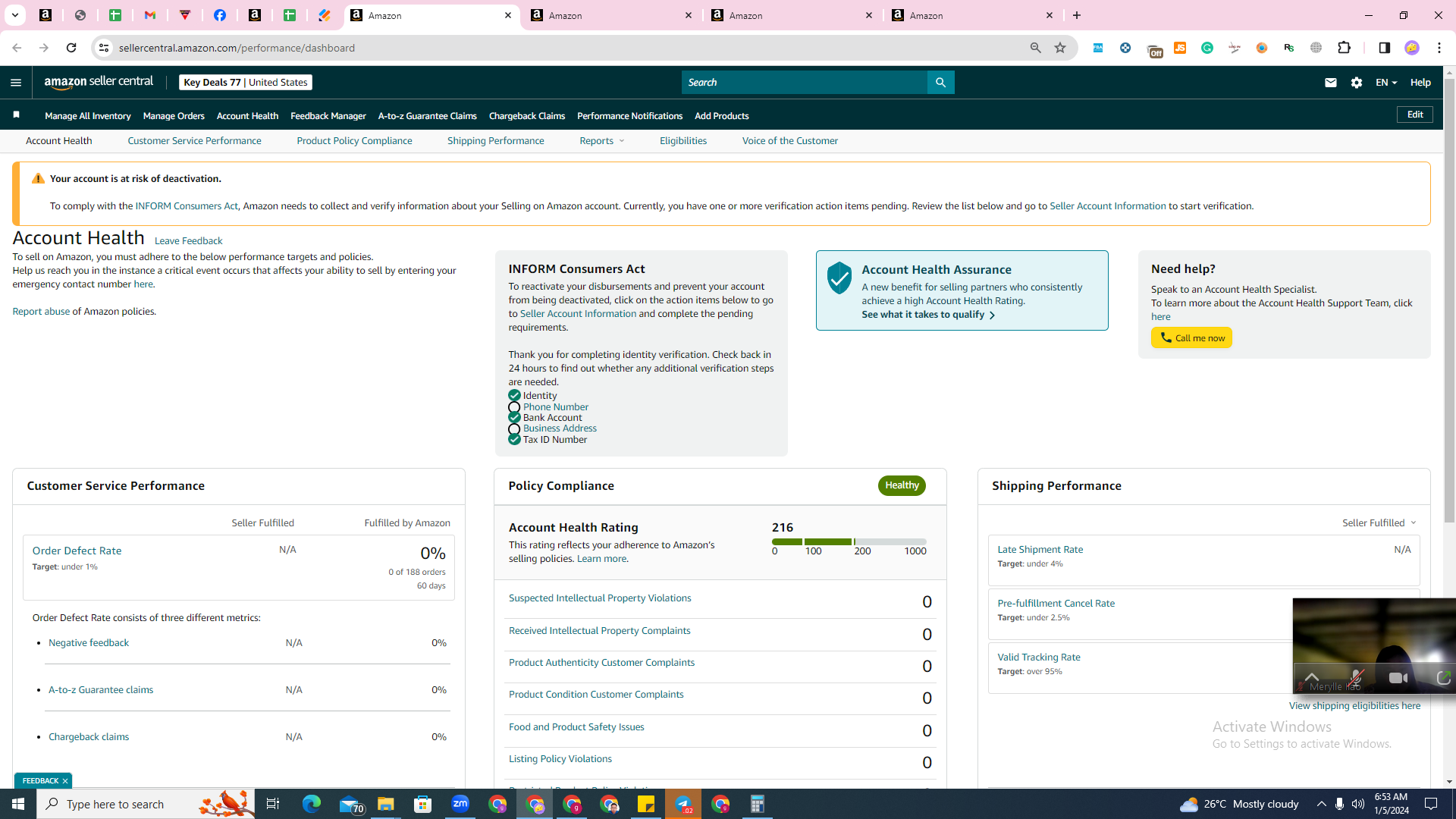This screenshot has height=819, width=1456.
Task: Open Windows Start menu
Action: pos(18,804)
